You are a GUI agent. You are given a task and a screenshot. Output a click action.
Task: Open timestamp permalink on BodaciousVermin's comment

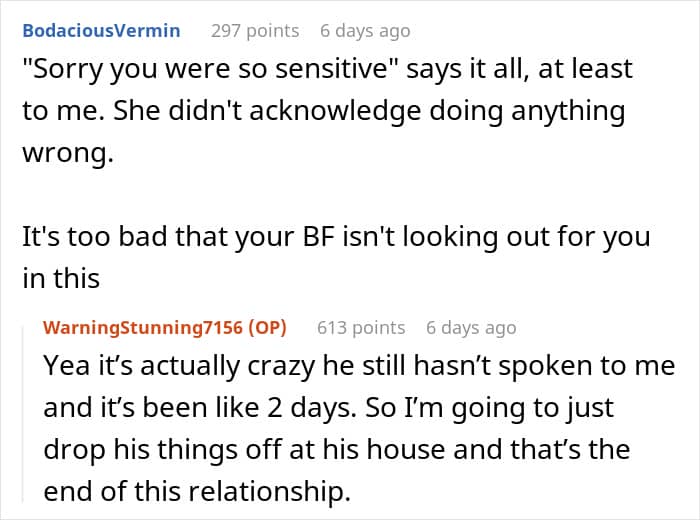(x=365, y=31)
